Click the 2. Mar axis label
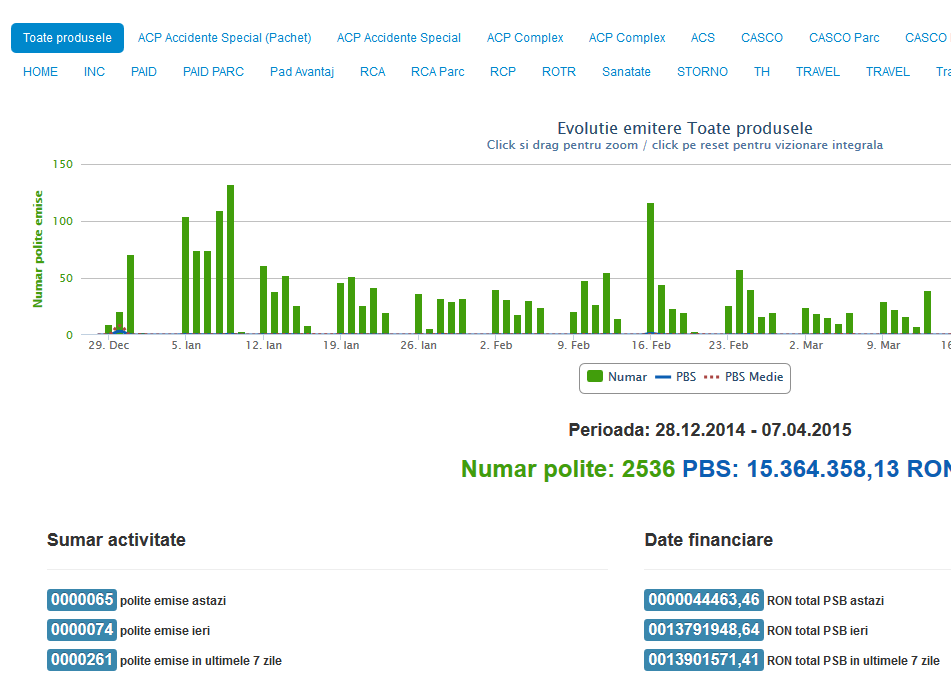 806,345
